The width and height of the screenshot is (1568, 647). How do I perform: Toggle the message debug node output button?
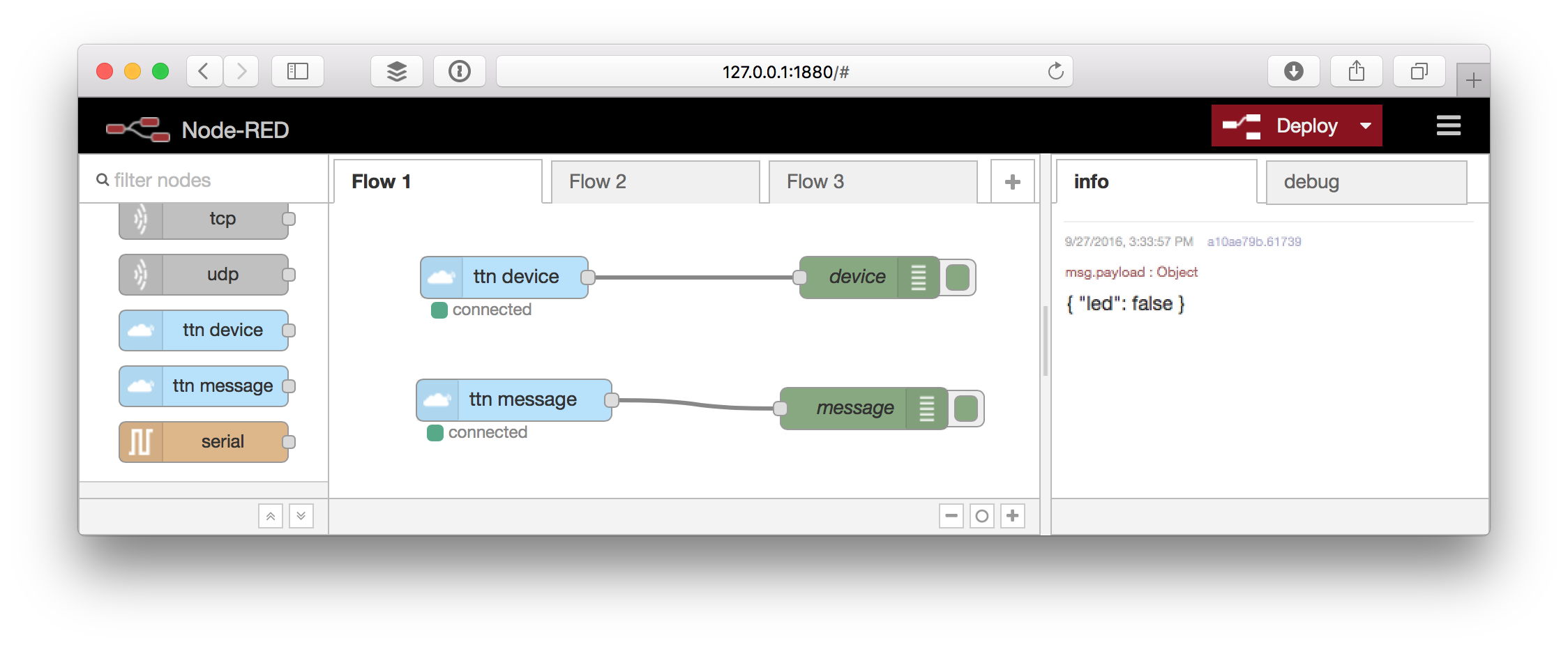point(966,409)
